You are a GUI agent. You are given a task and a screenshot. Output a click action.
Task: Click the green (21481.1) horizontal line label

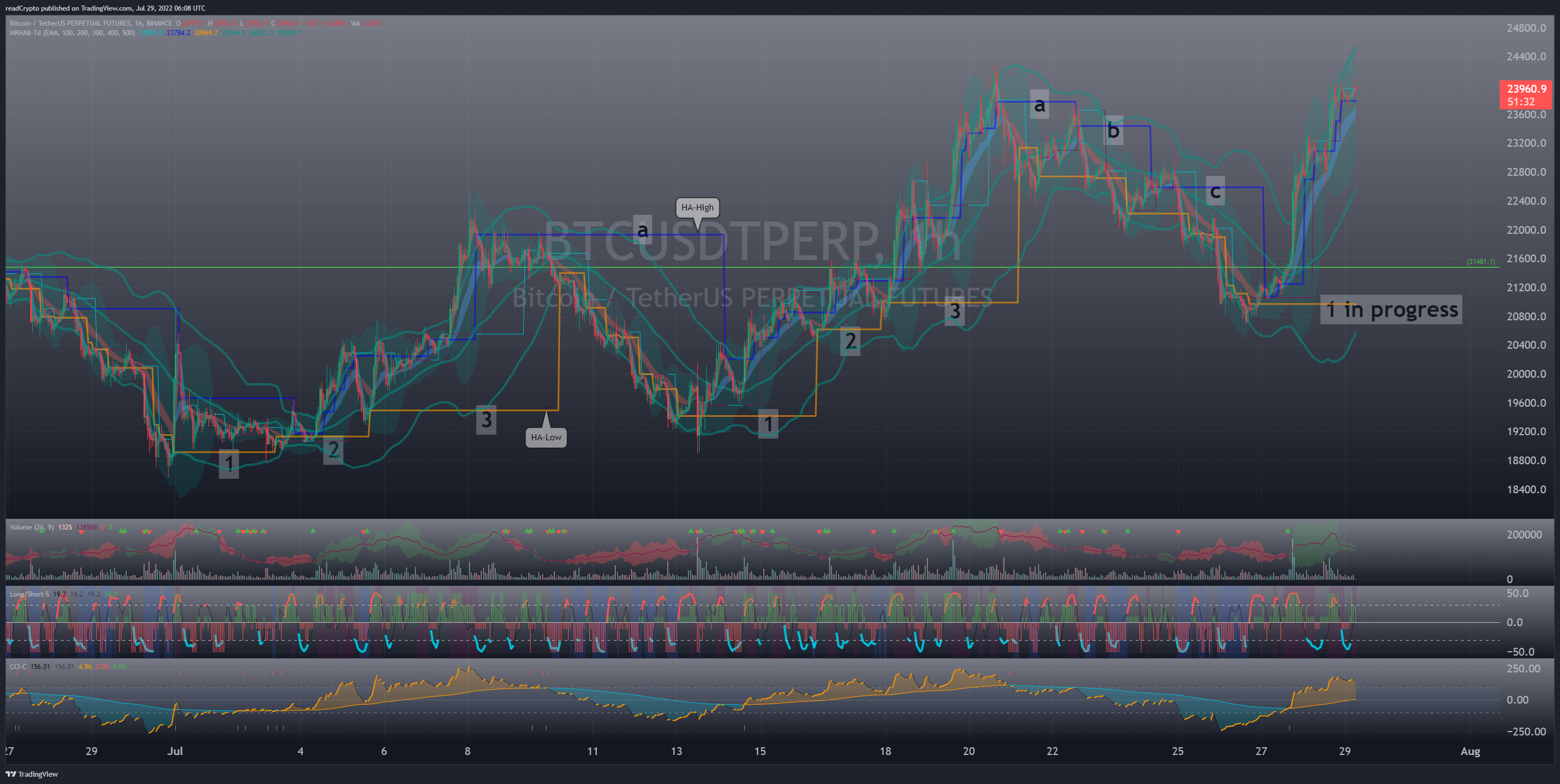[1481, 262]
